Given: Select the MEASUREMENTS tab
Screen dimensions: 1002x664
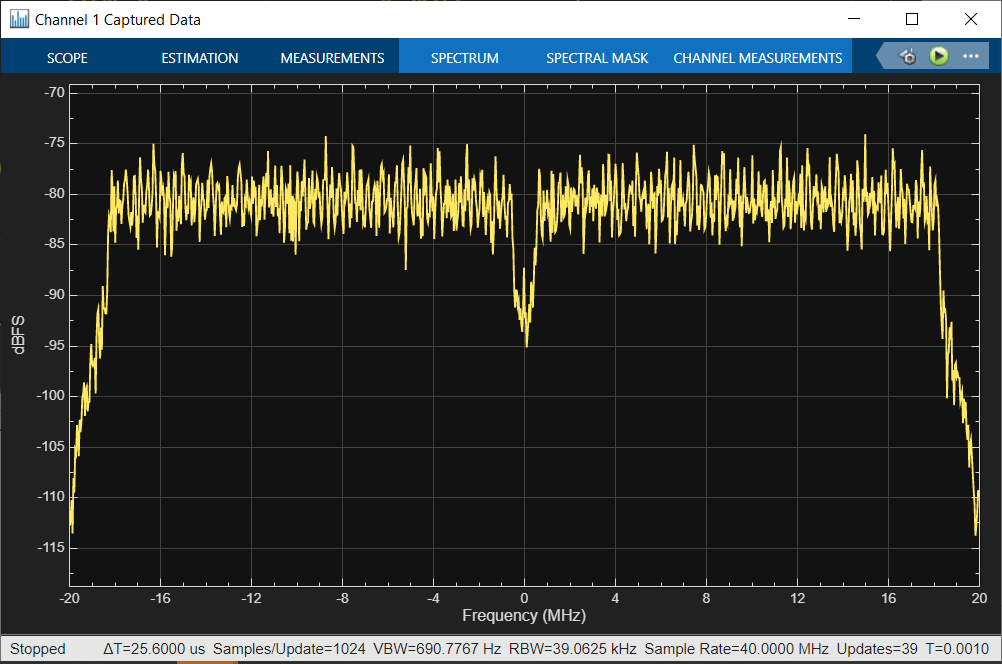Looking at the screenshot, I should pyautogui.click(x=332, y=58).
